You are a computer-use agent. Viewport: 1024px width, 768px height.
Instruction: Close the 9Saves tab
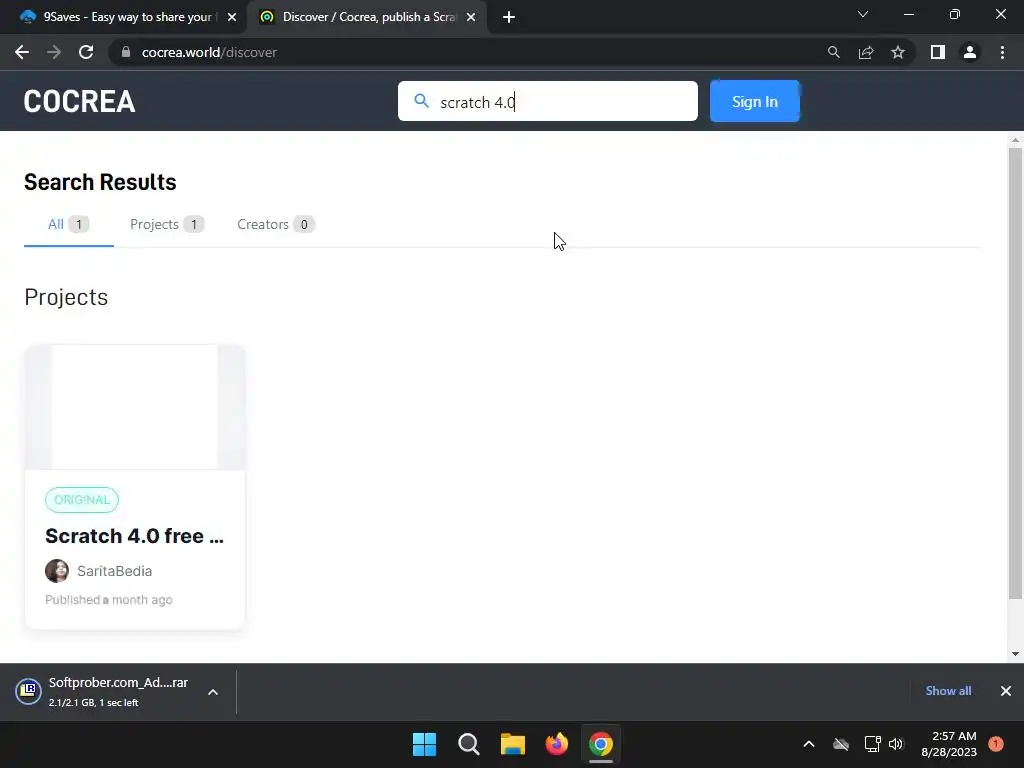[x=232, y=17]
